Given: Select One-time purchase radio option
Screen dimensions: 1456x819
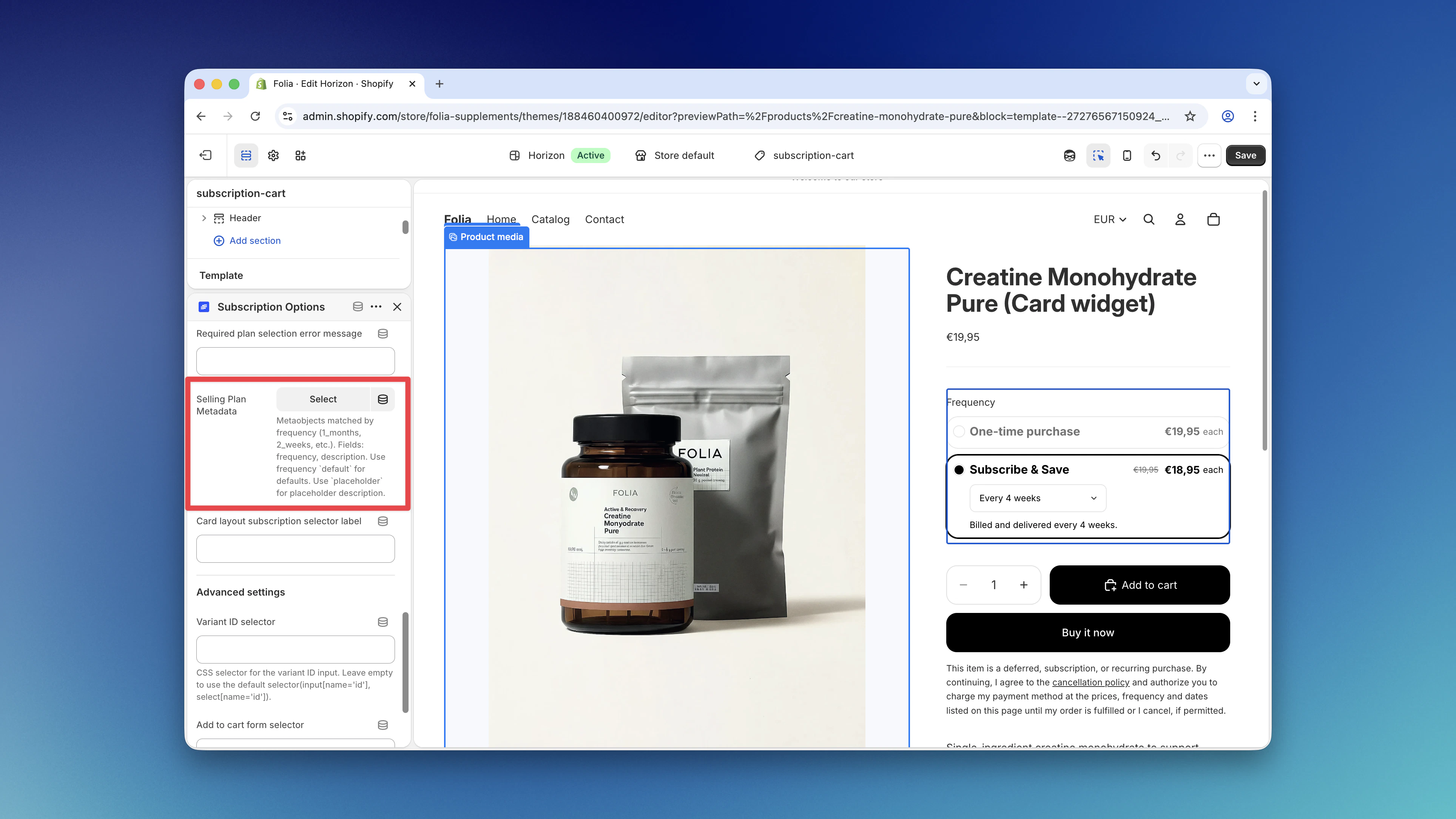Looking at the screenshot, I should point(959,431).
